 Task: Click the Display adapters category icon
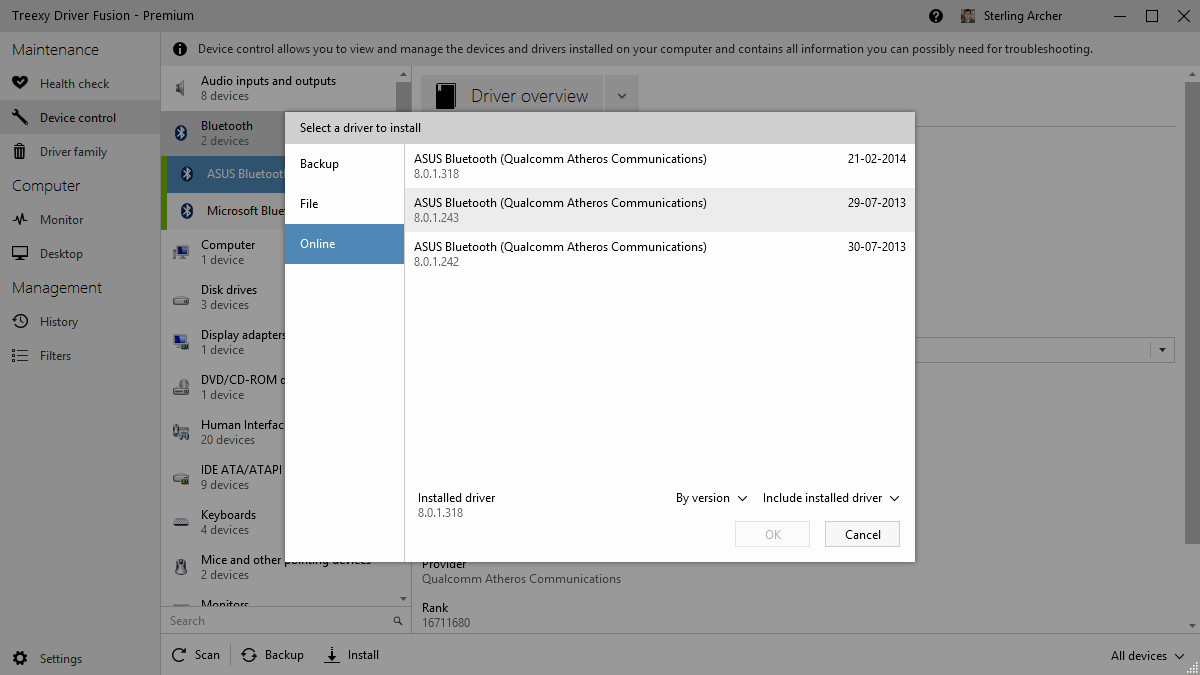181,342
